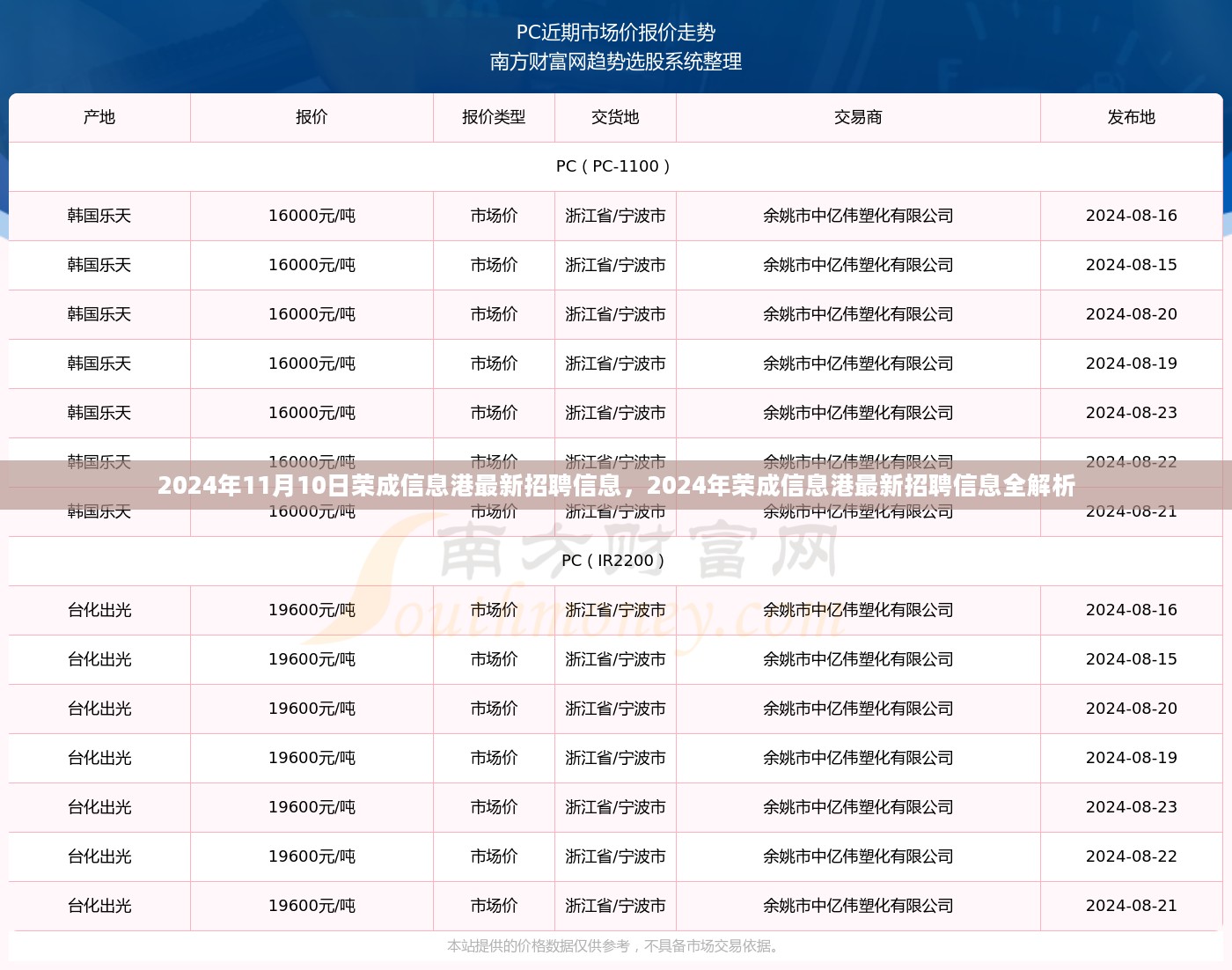Click 19600元/吨 price in IR2200 2024-08-23 row
1232x970 pixels.
point(312,807)
